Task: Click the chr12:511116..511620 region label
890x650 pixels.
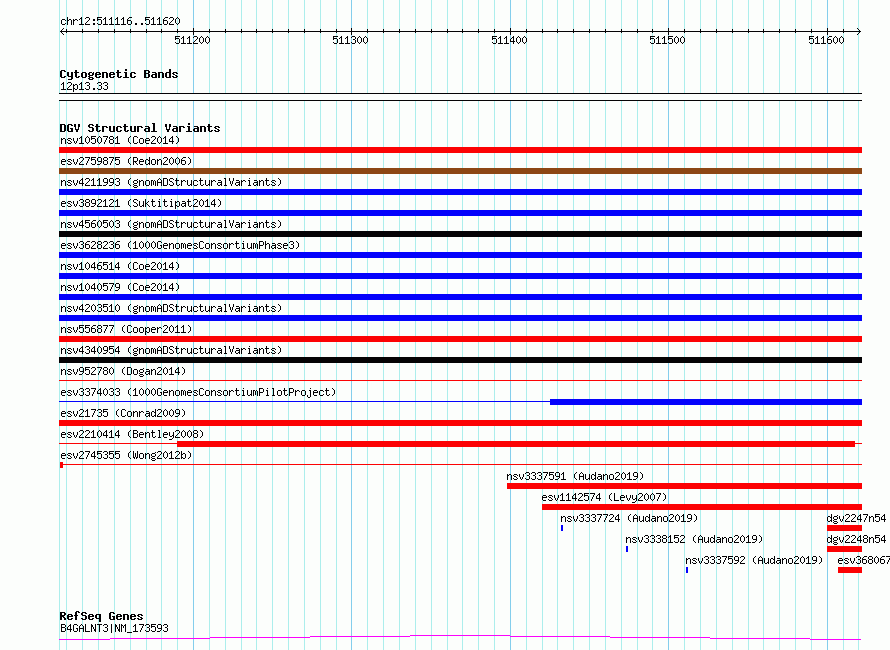Action: pyautogui.click(x=120, y=22)
